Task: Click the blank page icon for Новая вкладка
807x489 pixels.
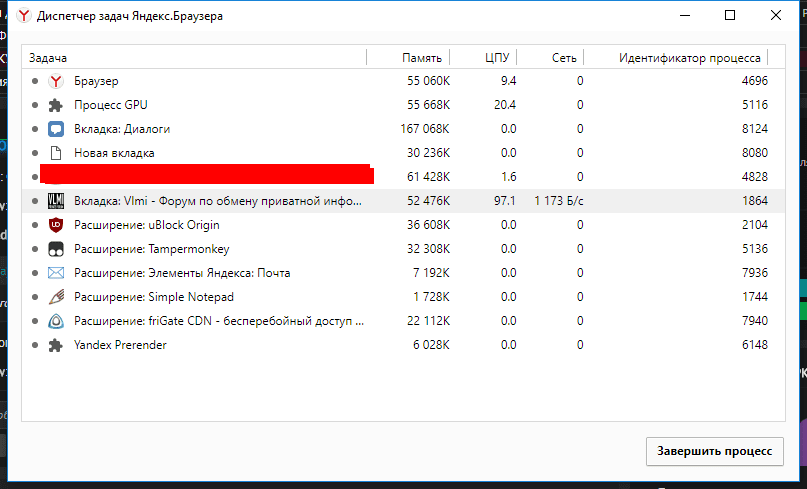Action: click(56, 153)
